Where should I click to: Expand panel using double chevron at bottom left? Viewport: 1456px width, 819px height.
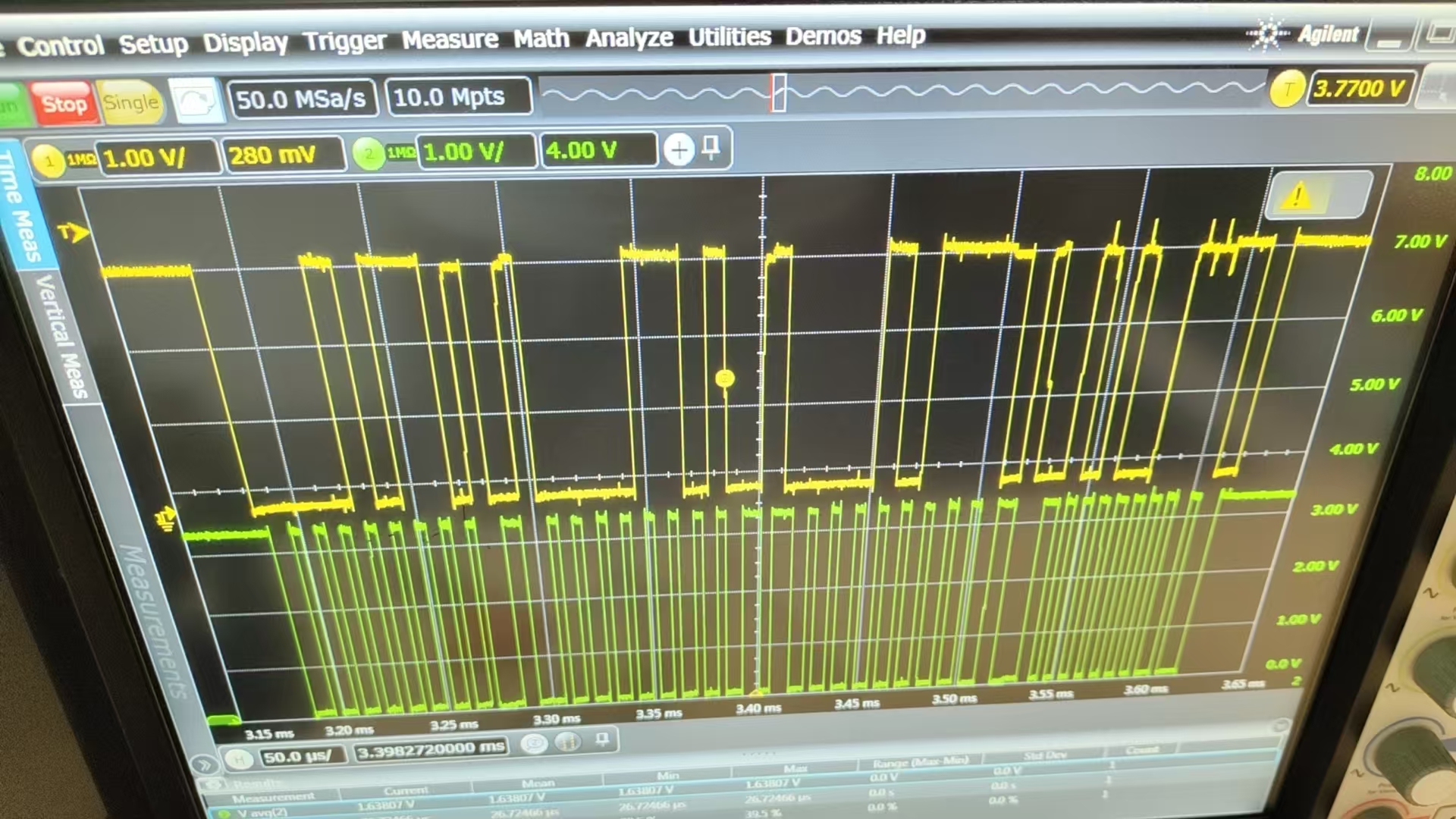pos(203,764)
